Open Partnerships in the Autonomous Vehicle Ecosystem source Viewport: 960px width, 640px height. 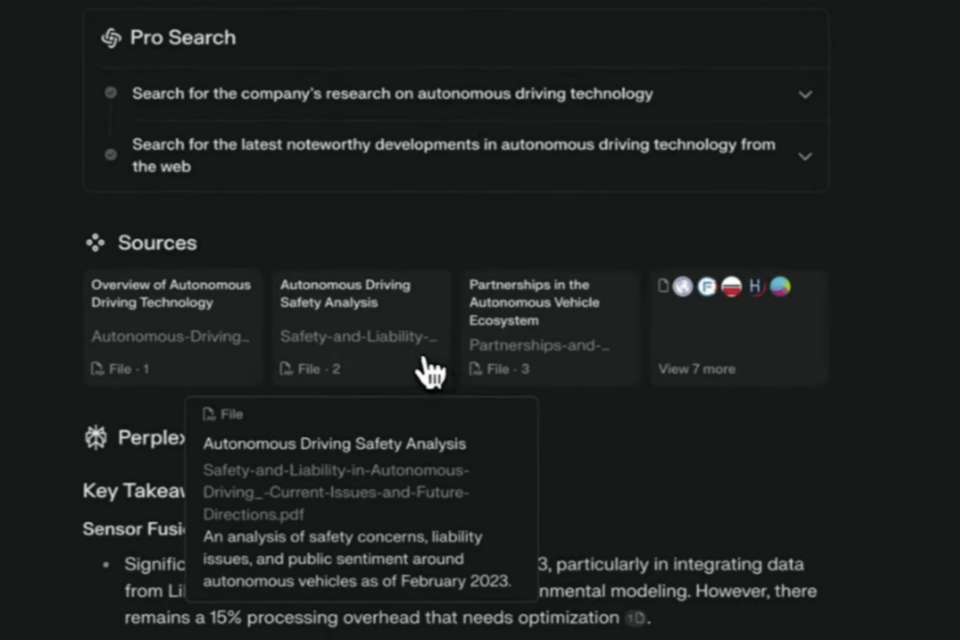[549, 327]
